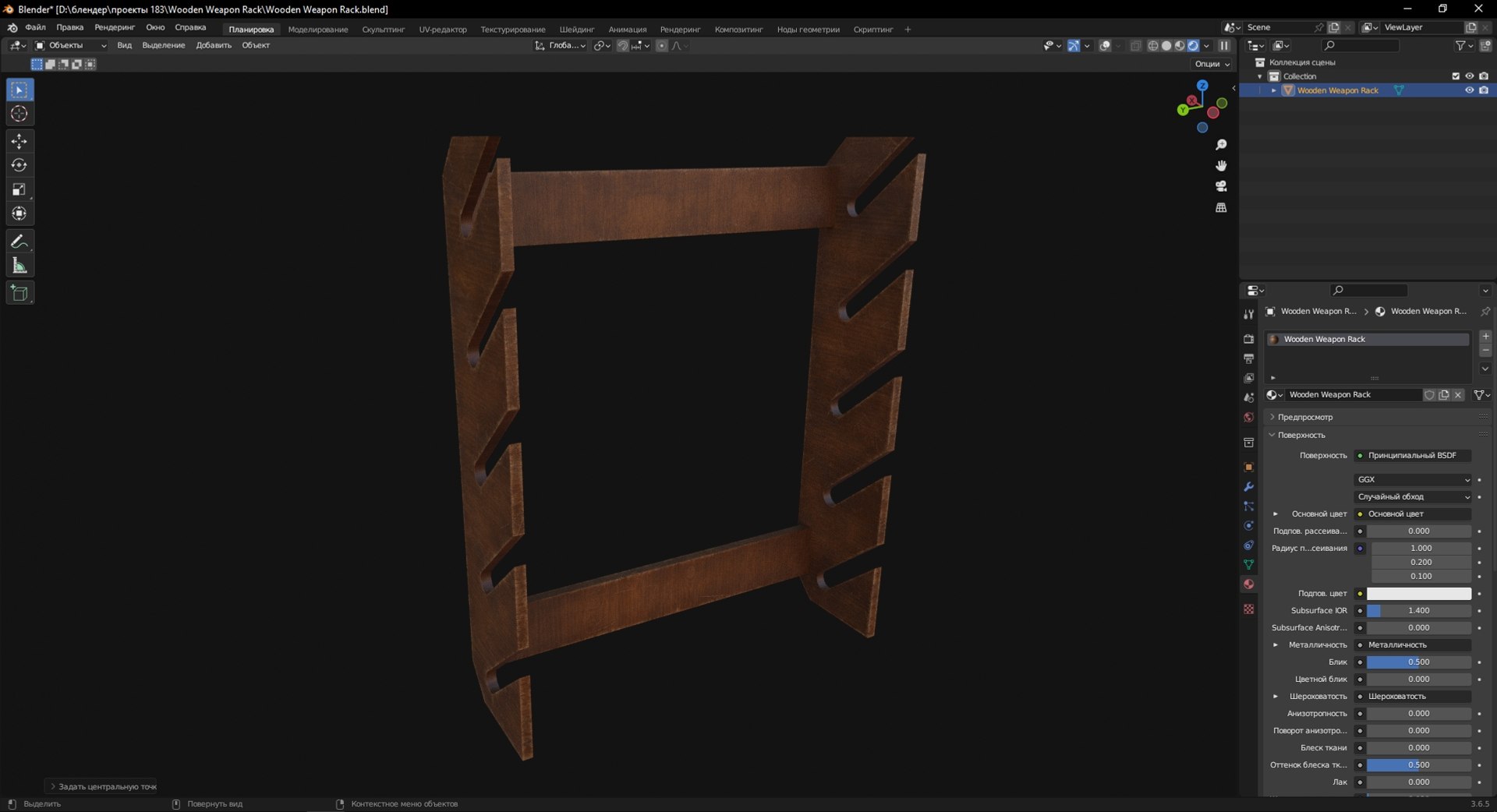1497x812 pixels.
Task: Toggle proportional editing in header
Action: (661, 46)
